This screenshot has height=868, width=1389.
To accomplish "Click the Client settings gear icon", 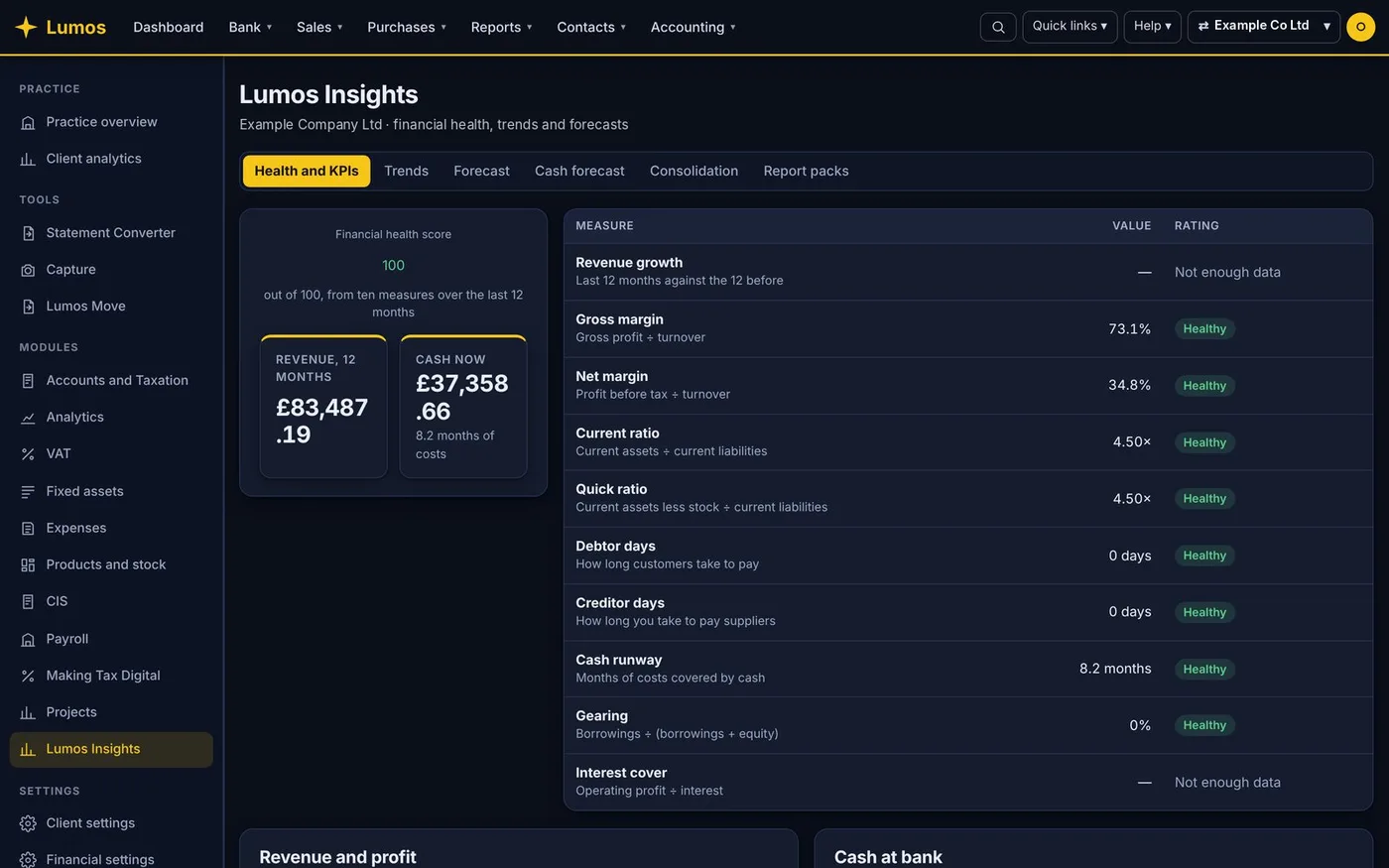I will 28,823.
